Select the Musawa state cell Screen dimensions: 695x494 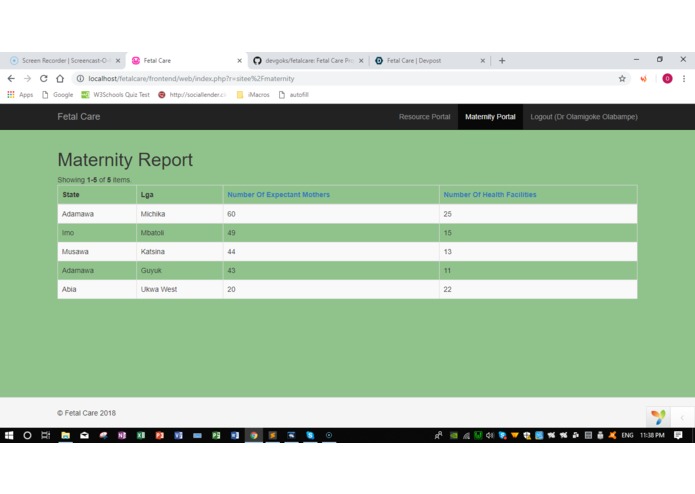pyautogui.click(x=97, y=252)
